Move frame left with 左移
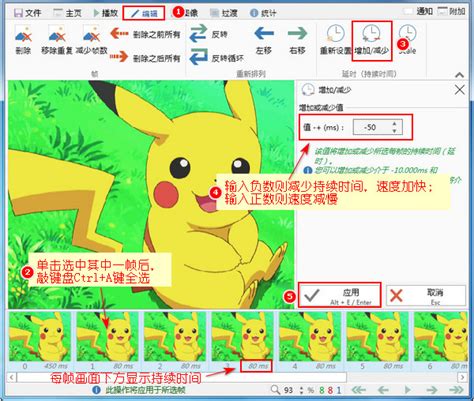Image resolution: width=474 pixels, height=401 pixels. (x=264, y=40)
